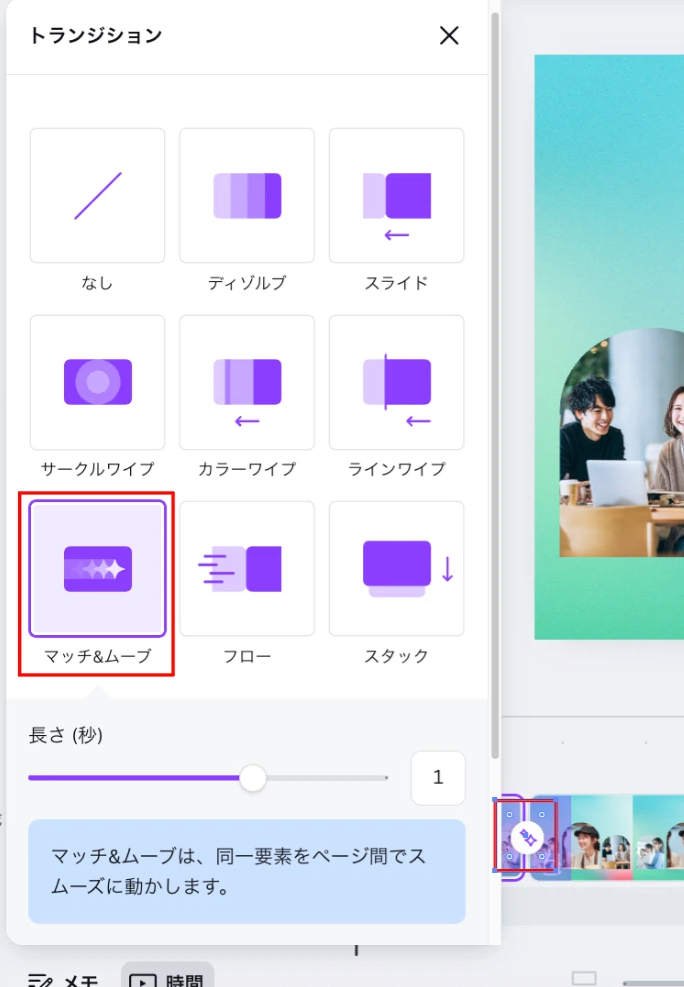Select the サークルワイプ transition
This screenshot has height=987, width=684.
point(98,382)
